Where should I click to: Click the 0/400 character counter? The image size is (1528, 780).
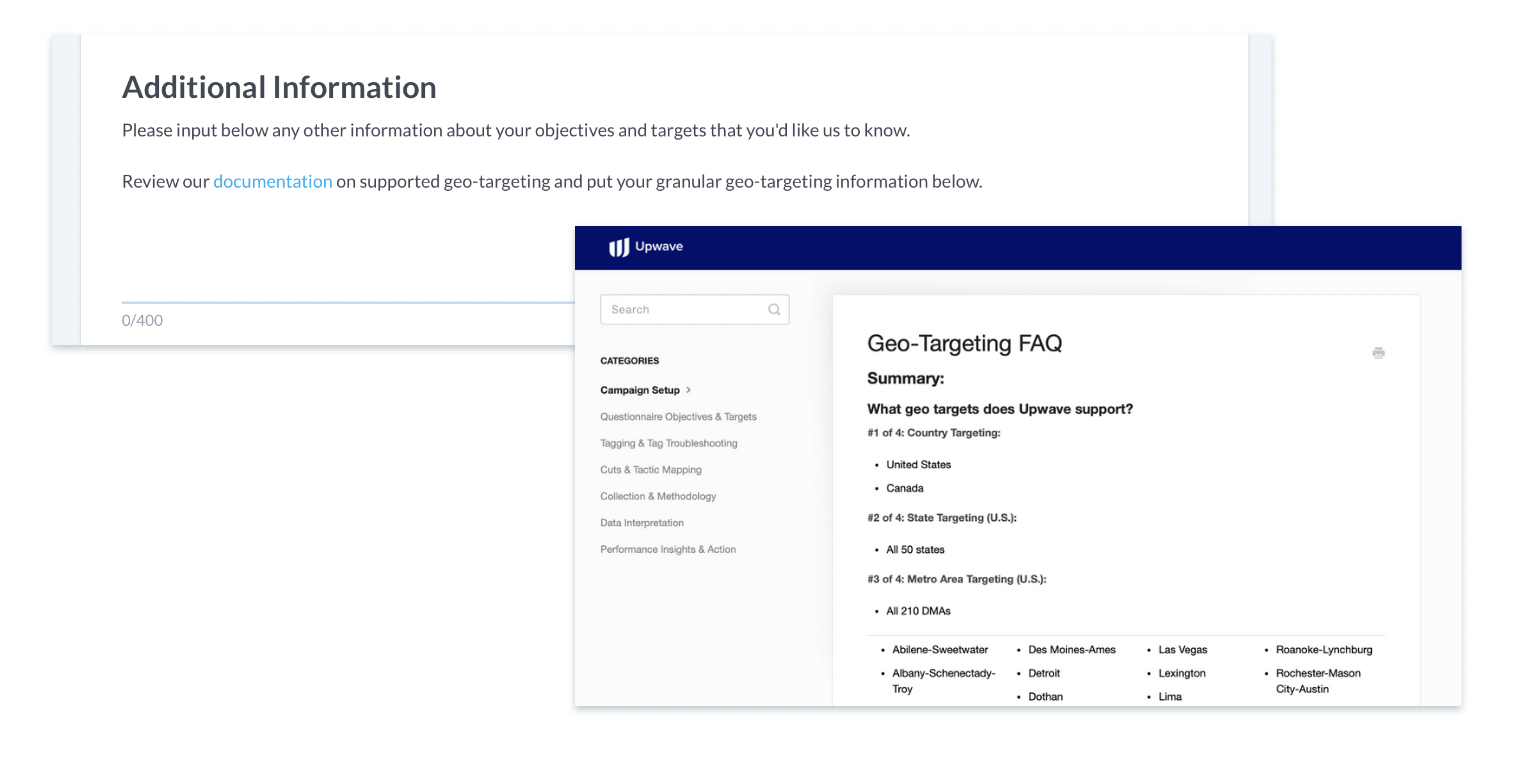(142, 320)
